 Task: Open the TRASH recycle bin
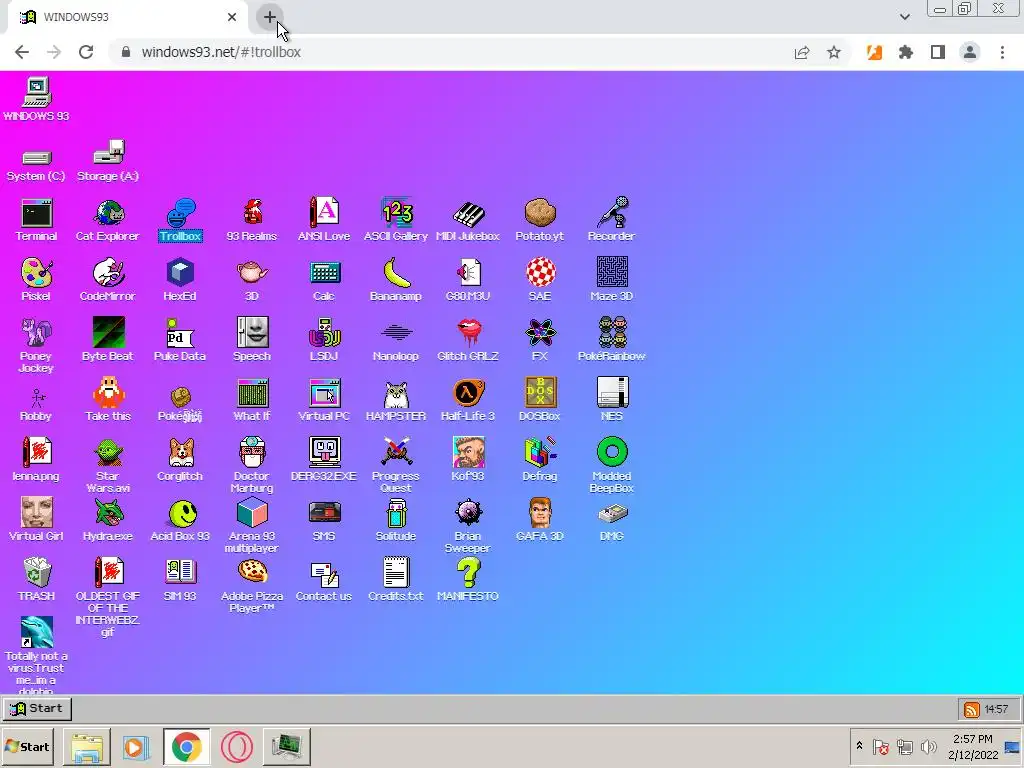[37, 579]
